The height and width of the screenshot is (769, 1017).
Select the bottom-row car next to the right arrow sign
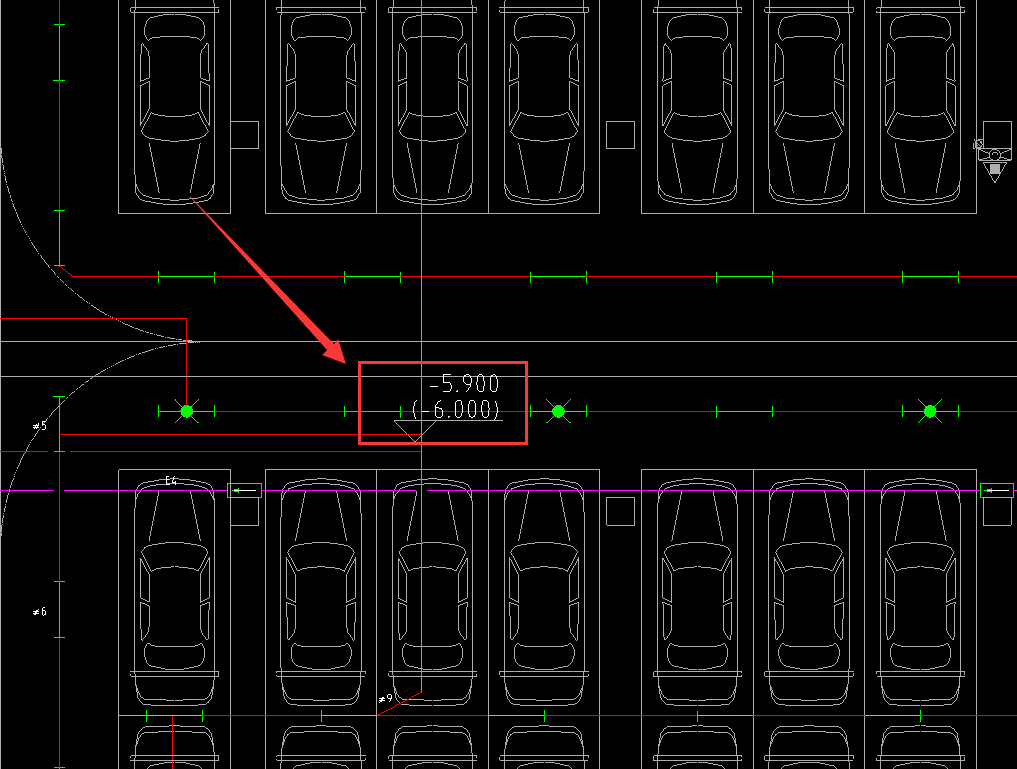(920, 591)
